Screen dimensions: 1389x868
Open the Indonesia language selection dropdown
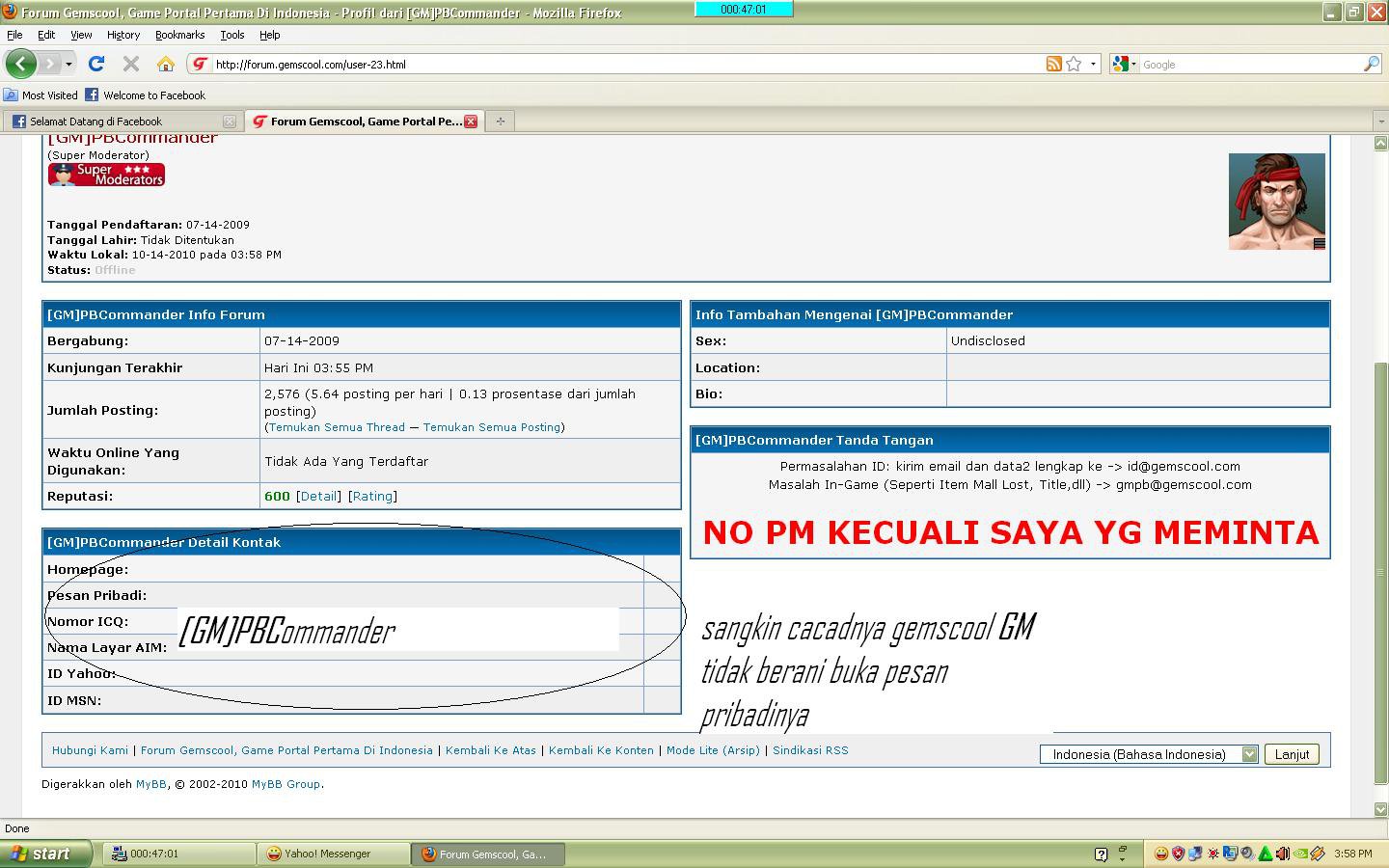tap(1149, 754)
